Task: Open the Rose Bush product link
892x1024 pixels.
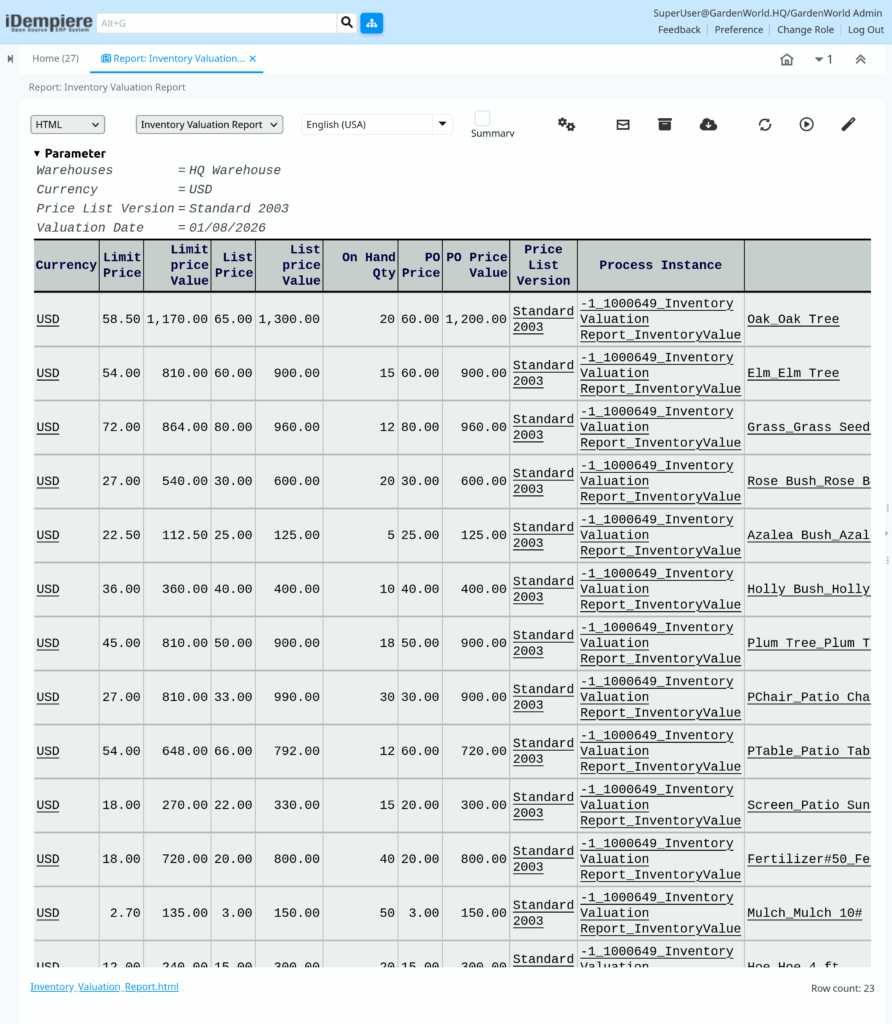Action: (808, 481)
